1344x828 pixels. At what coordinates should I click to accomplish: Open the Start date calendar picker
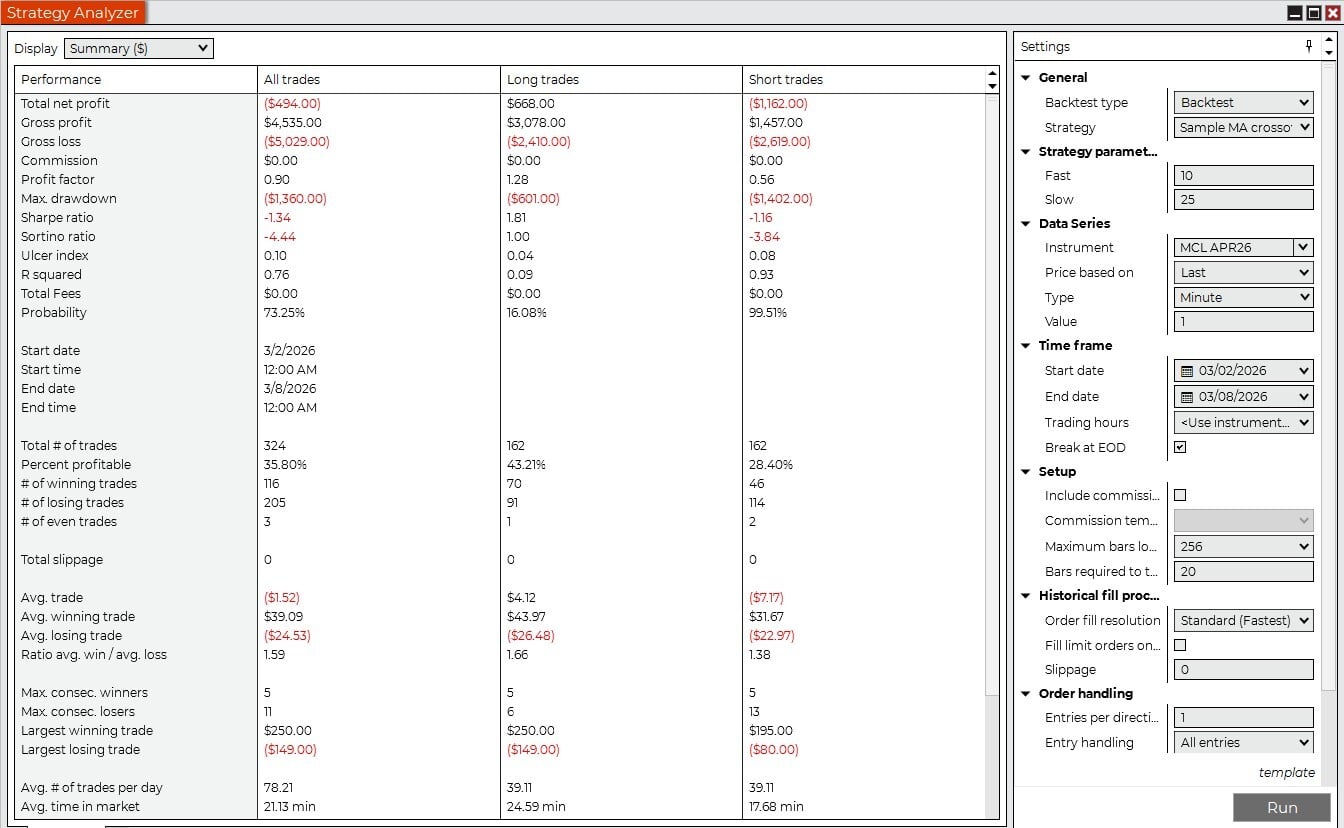pyautogui.click(x=1186, y=371)
